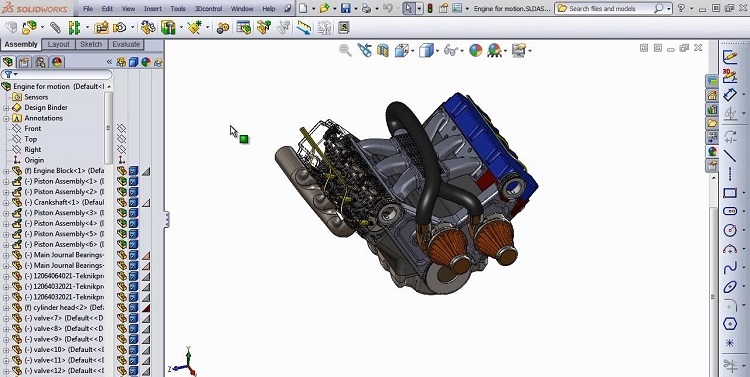Select the Circle sketch tool
This screenshot has height=377, width=750.
pyautogui.click(x=730, y=230)
